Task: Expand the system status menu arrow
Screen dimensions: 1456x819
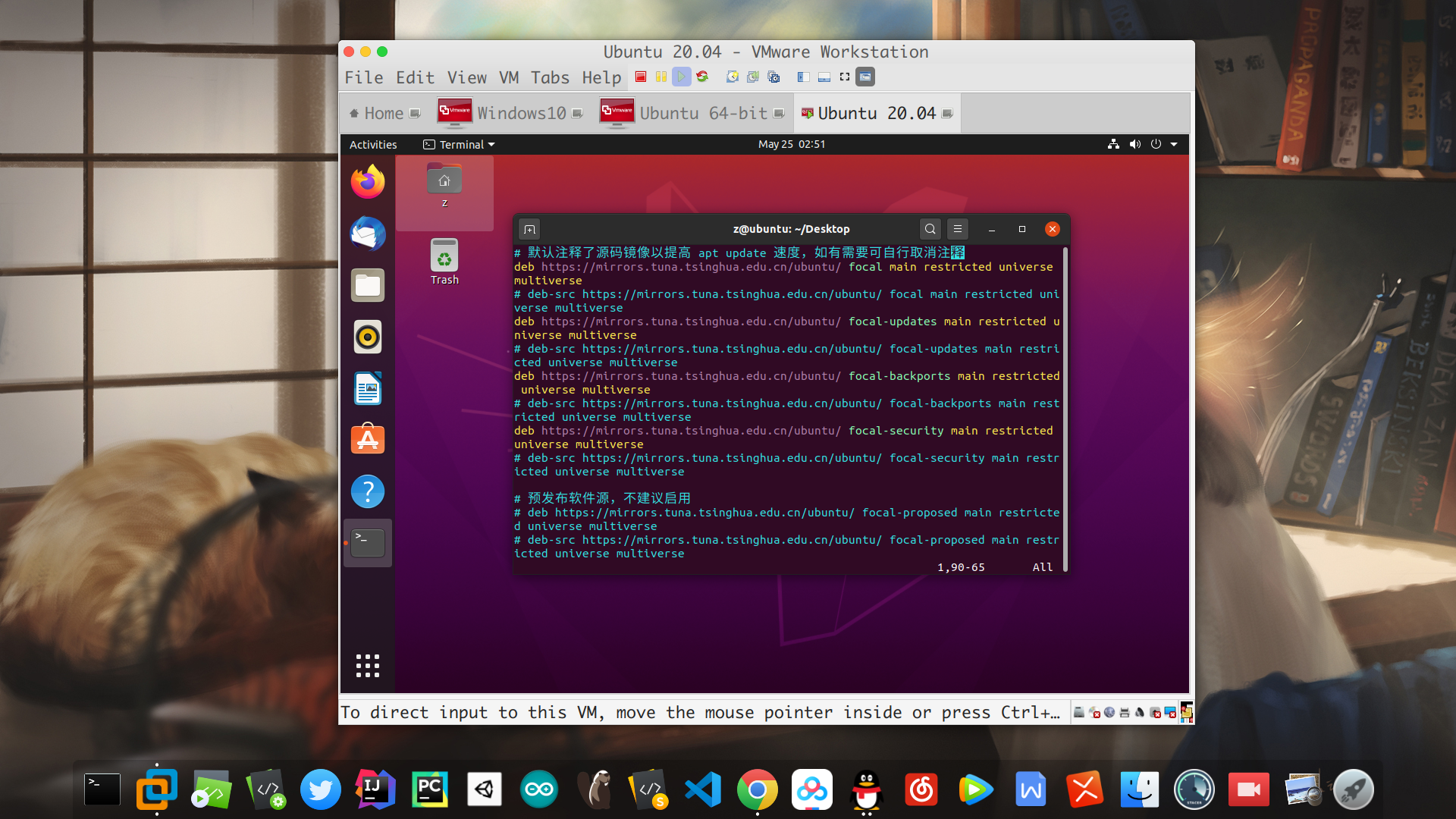Action: click(x=1173, y=144)
